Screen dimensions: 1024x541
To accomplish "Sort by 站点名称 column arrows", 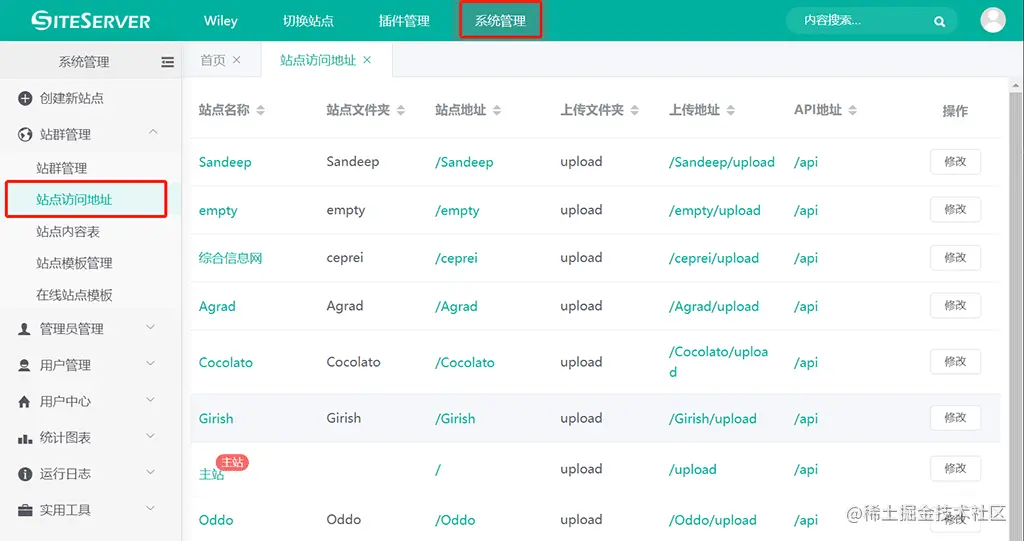I will [x=261, y=110].
